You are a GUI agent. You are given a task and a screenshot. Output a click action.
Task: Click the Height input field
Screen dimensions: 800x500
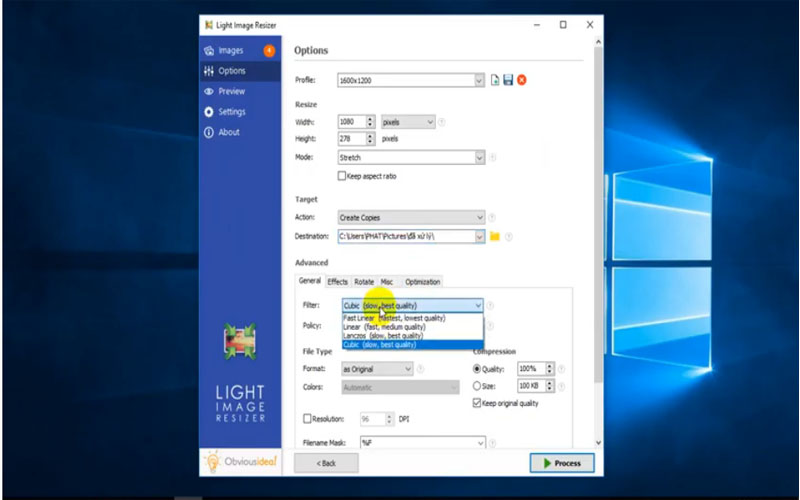tap(352, 138)
